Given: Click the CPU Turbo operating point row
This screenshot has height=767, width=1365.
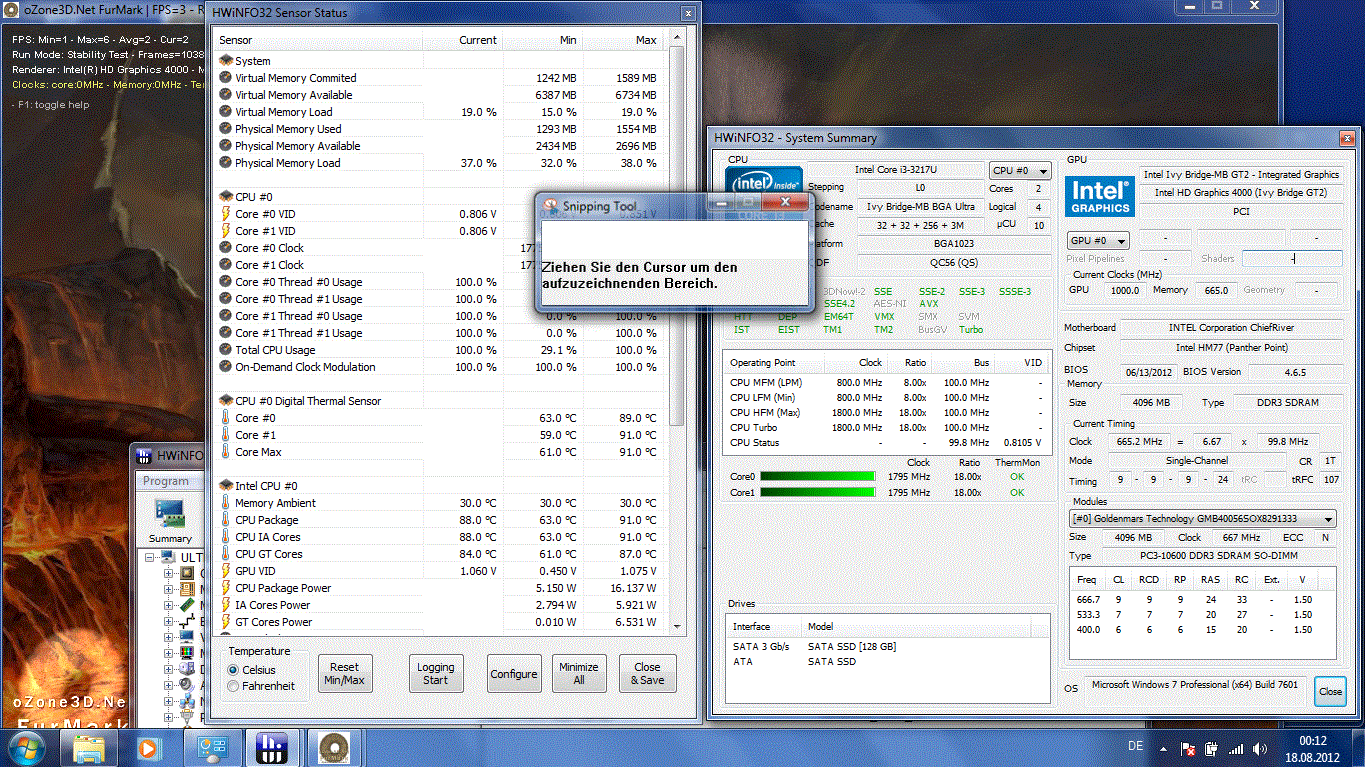Looking at the screenshot, I should (x=886, y=428).
